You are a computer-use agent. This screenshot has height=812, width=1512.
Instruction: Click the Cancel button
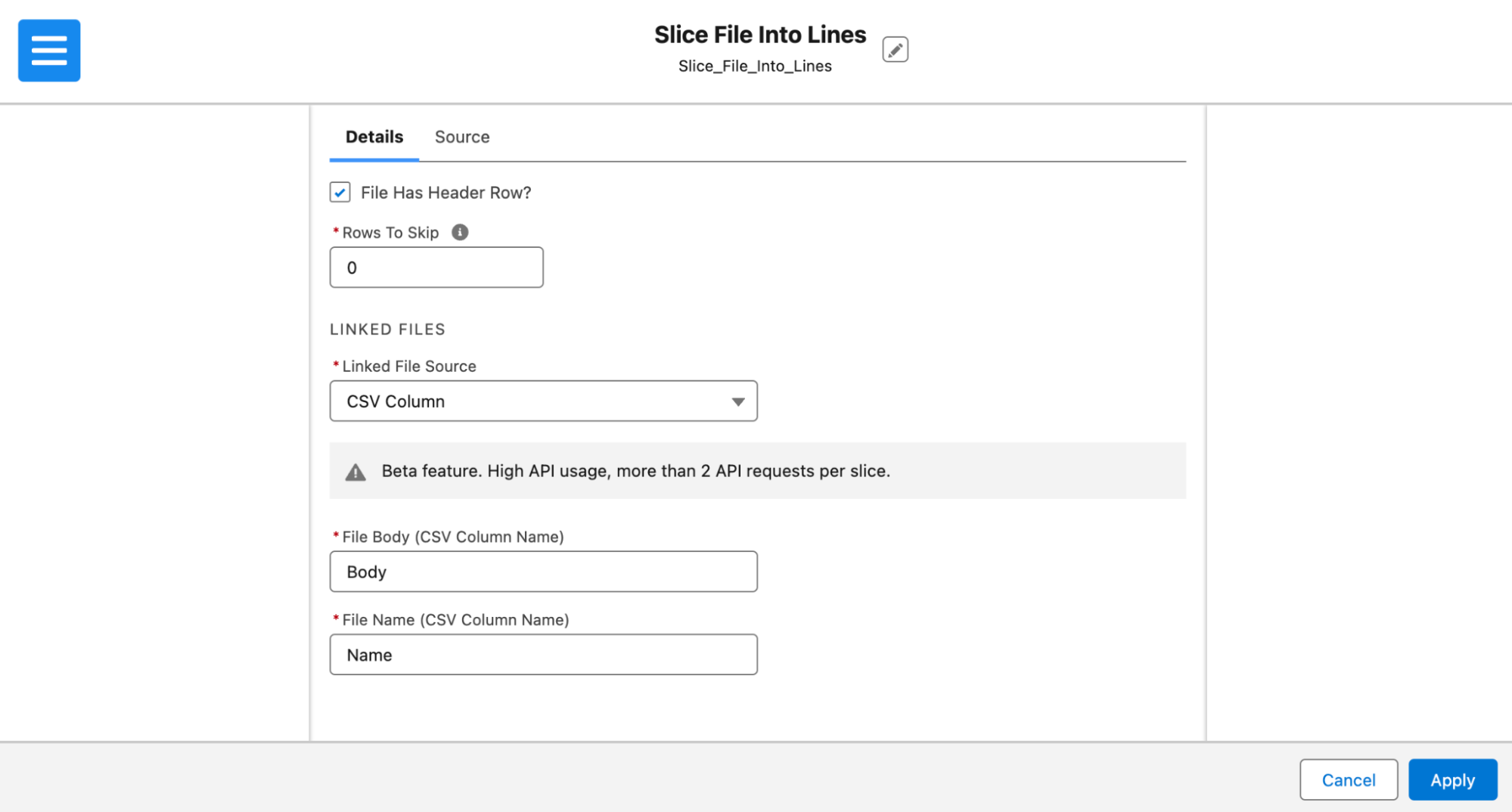(1348, 779)
